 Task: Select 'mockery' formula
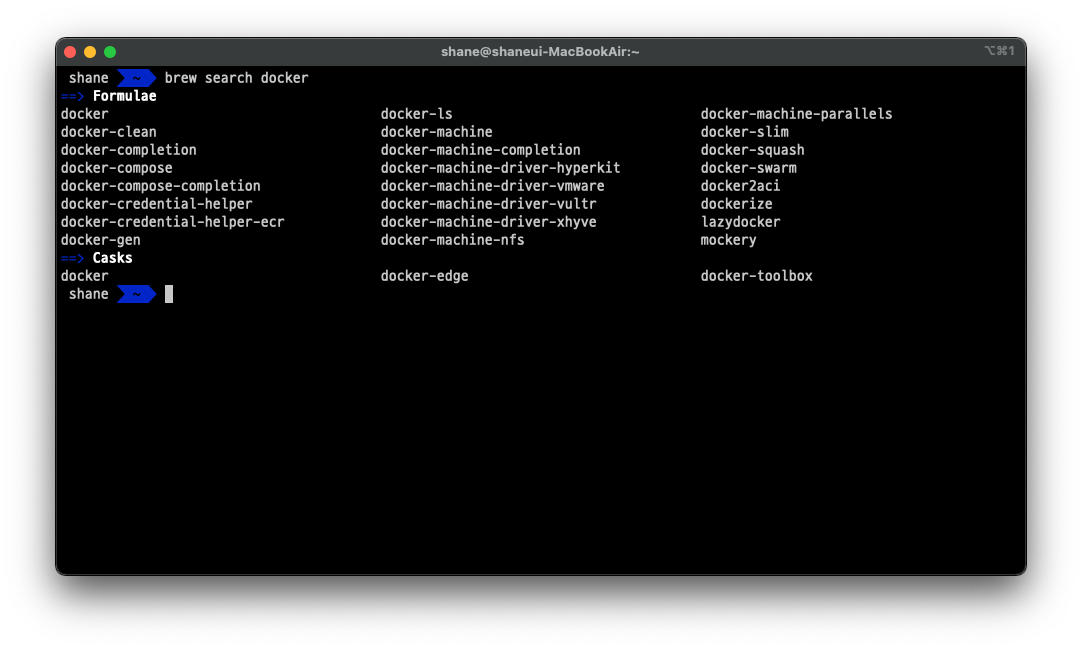[x=729, y=240]
